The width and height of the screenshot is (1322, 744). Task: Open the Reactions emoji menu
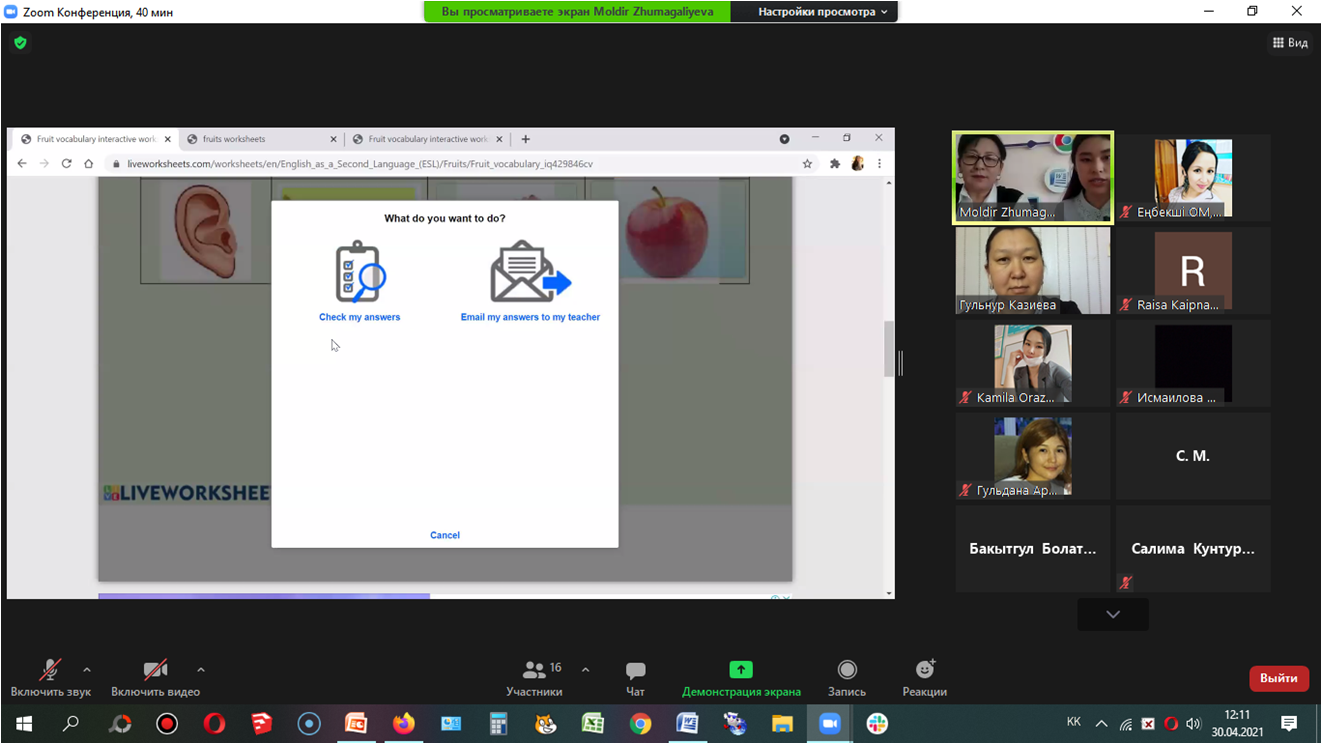pos(924,677)
